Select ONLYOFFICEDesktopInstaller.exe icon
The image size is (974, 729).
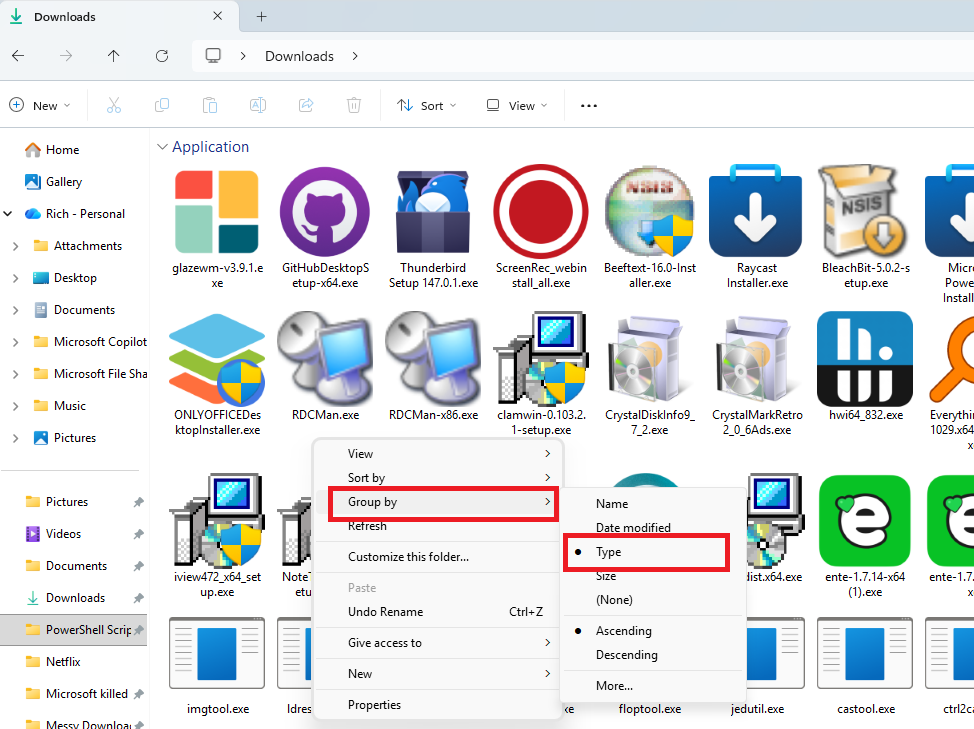coord(217,359)
